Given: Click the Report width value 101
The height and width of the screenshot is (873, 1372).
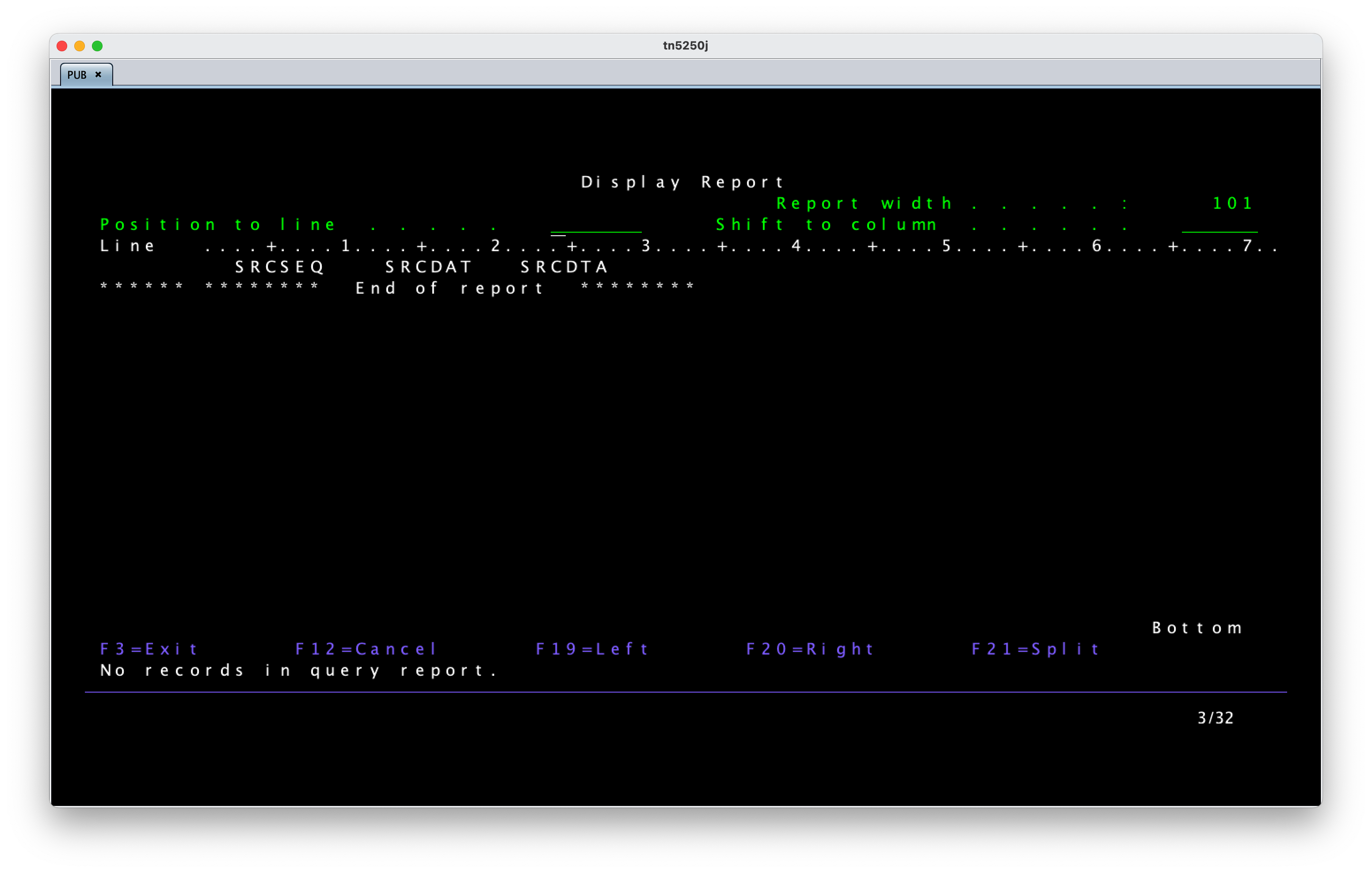Looking at the screenshot, I should coord(1232,203).
